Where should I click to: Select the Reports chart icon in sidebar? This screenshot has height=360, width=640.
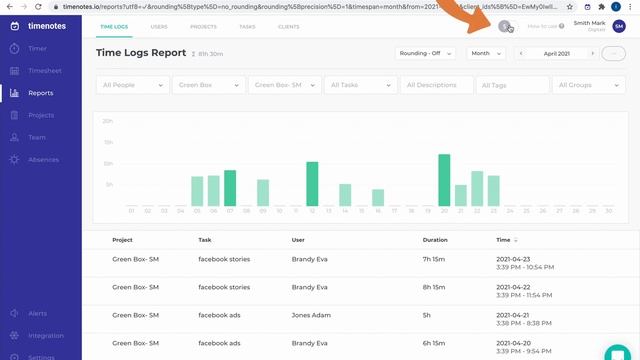(x=14, y=93)
